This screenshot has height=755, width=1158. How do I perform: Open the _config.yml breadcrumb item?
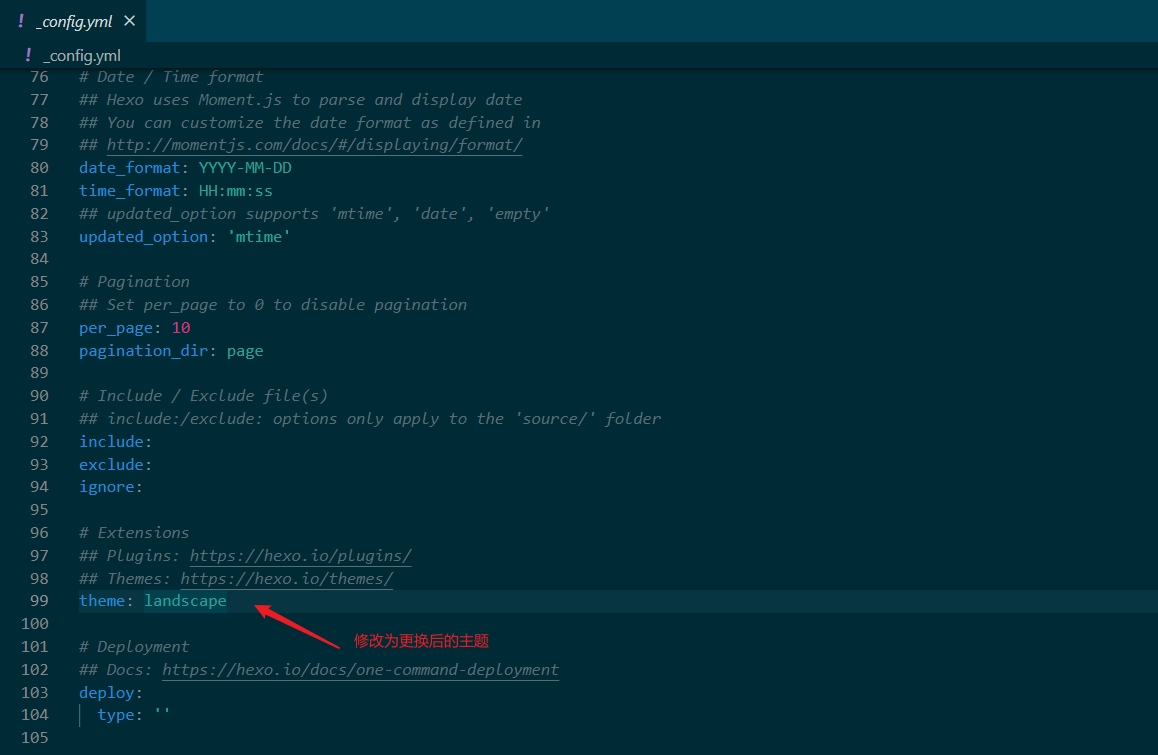(x=82, y=56)
